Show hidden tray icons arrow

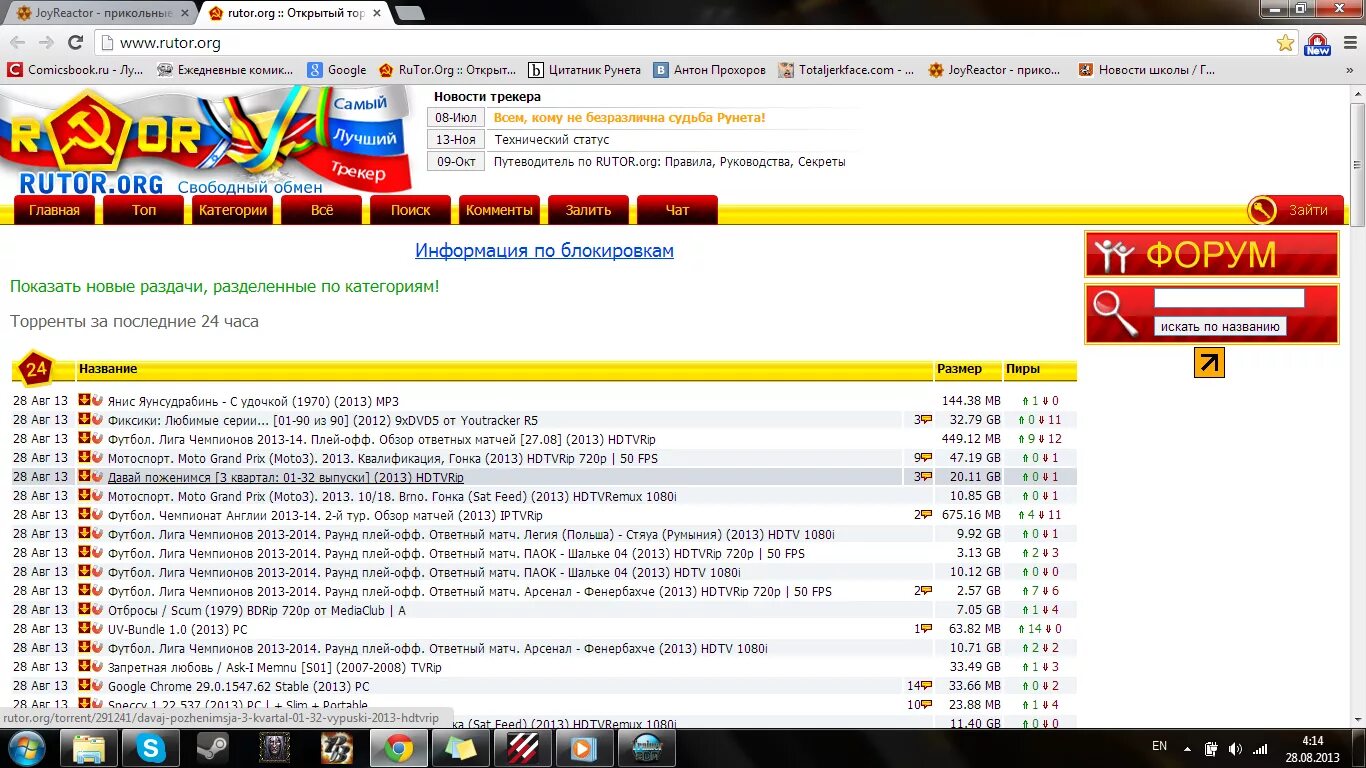point(1187,748)
